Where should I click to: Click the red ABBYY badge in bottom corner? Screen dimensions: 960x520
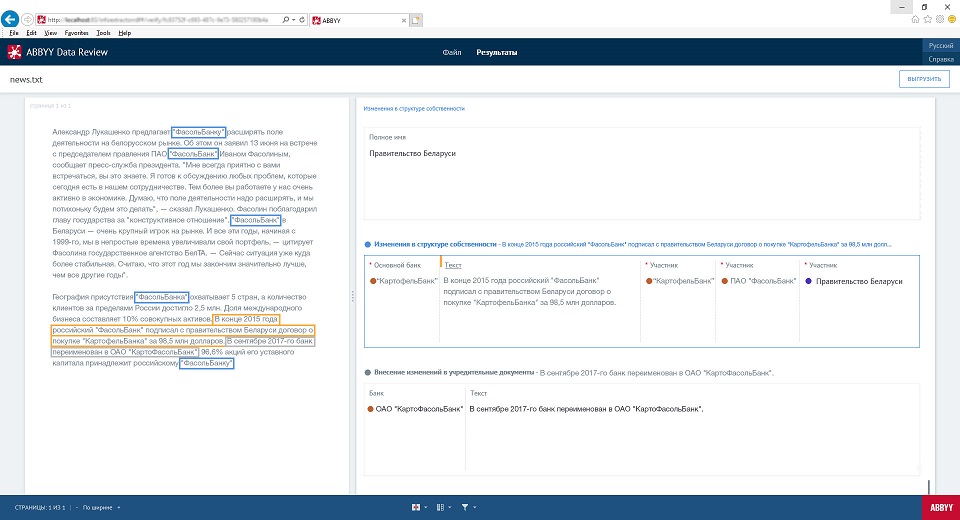(x=941, y=507)
